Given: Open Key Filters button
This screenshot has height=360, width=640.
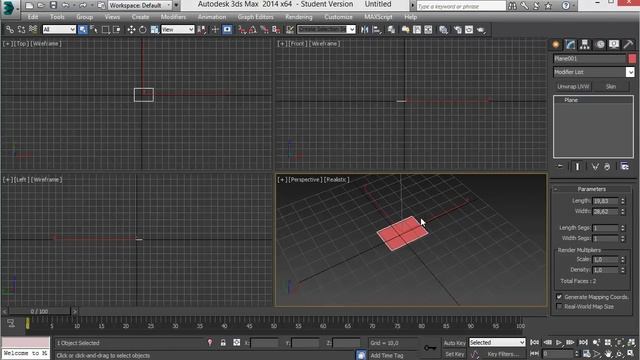Looking at the screenshot, I should [x=502, y=354].
